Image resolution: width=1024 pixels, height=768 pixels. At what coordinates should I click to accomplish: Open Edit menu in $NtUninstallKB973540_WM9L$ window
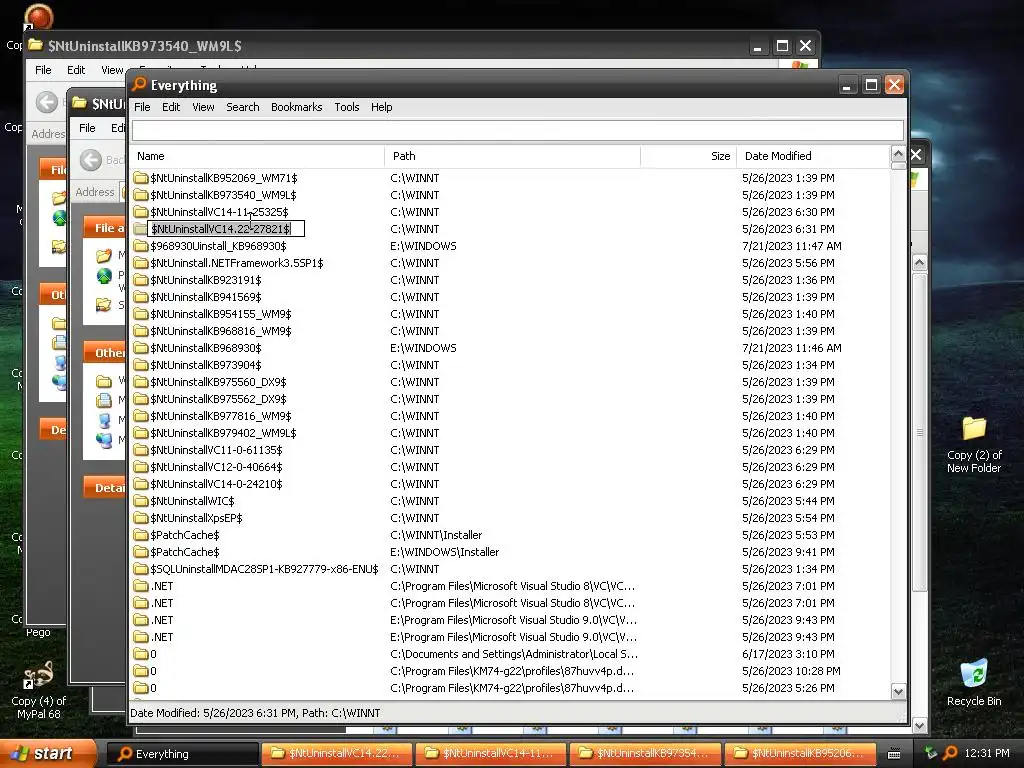[76, 70]
